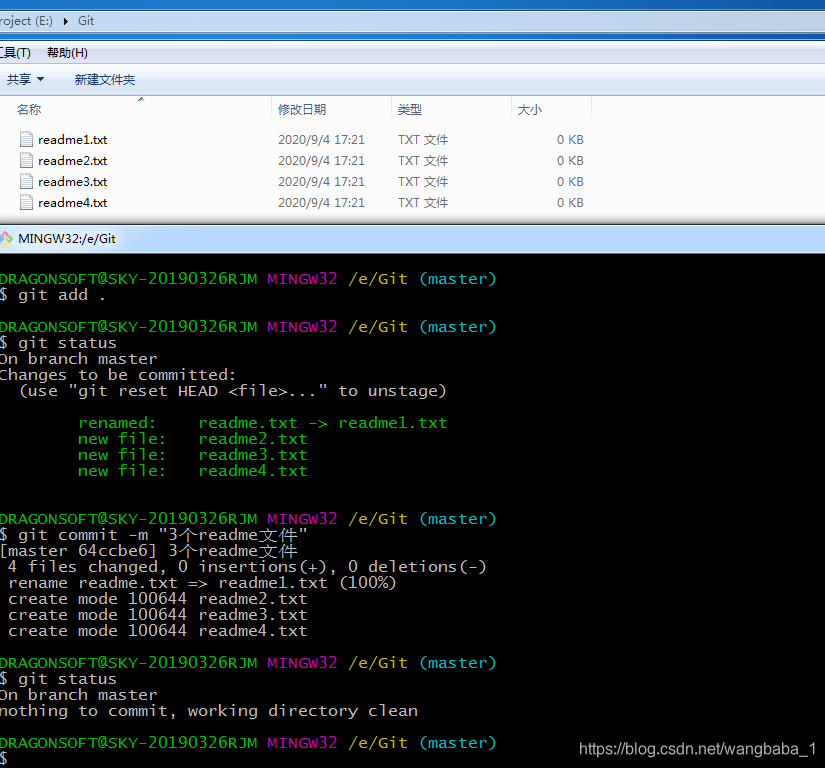Select the readme4.txt file name
Viewport: 825px width, 768px height.
tap(73, 203)
